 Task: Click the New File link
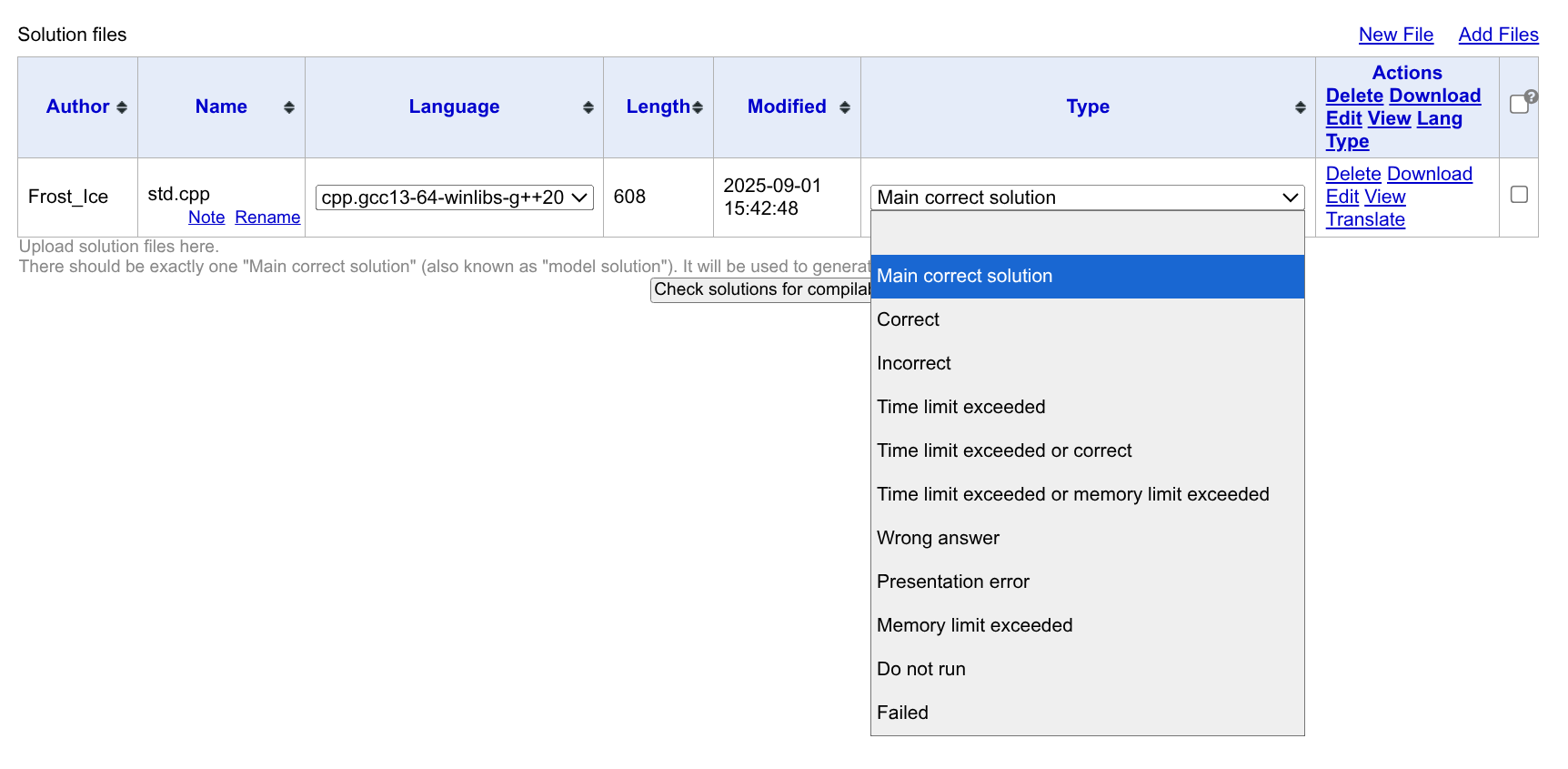(x=1395, y=35)
